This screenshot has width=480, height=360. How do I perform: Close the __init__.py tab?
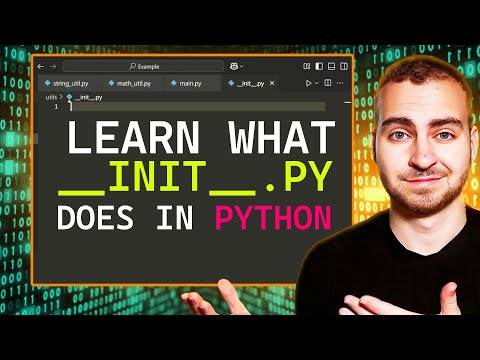click(272, 83)
